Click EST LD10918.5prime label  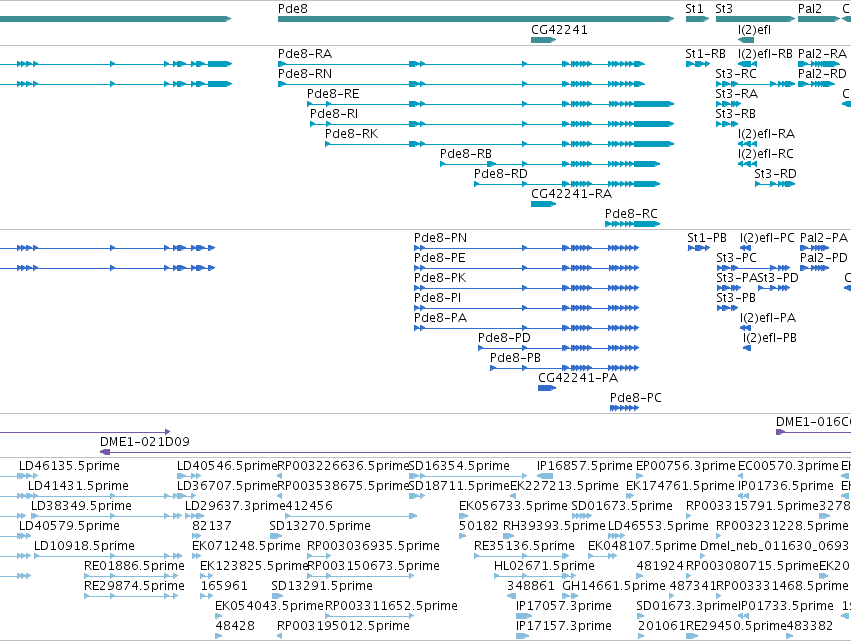(x=84, y=547)
